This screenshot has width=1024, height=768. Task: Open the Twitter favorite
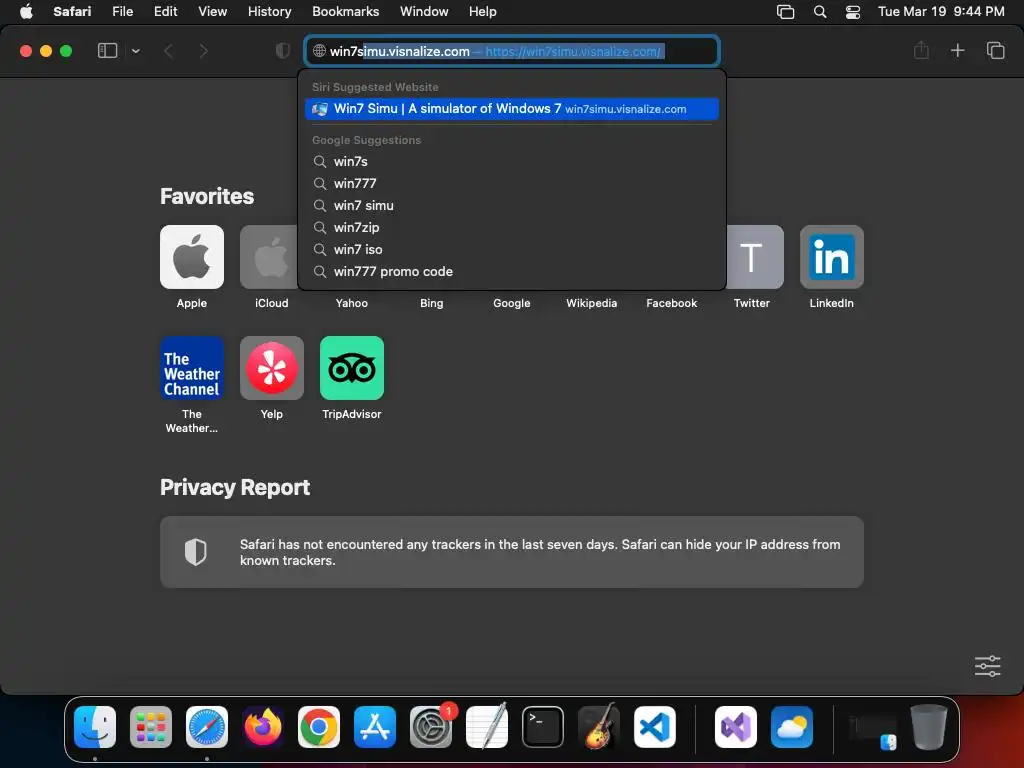tap(755, 257)
